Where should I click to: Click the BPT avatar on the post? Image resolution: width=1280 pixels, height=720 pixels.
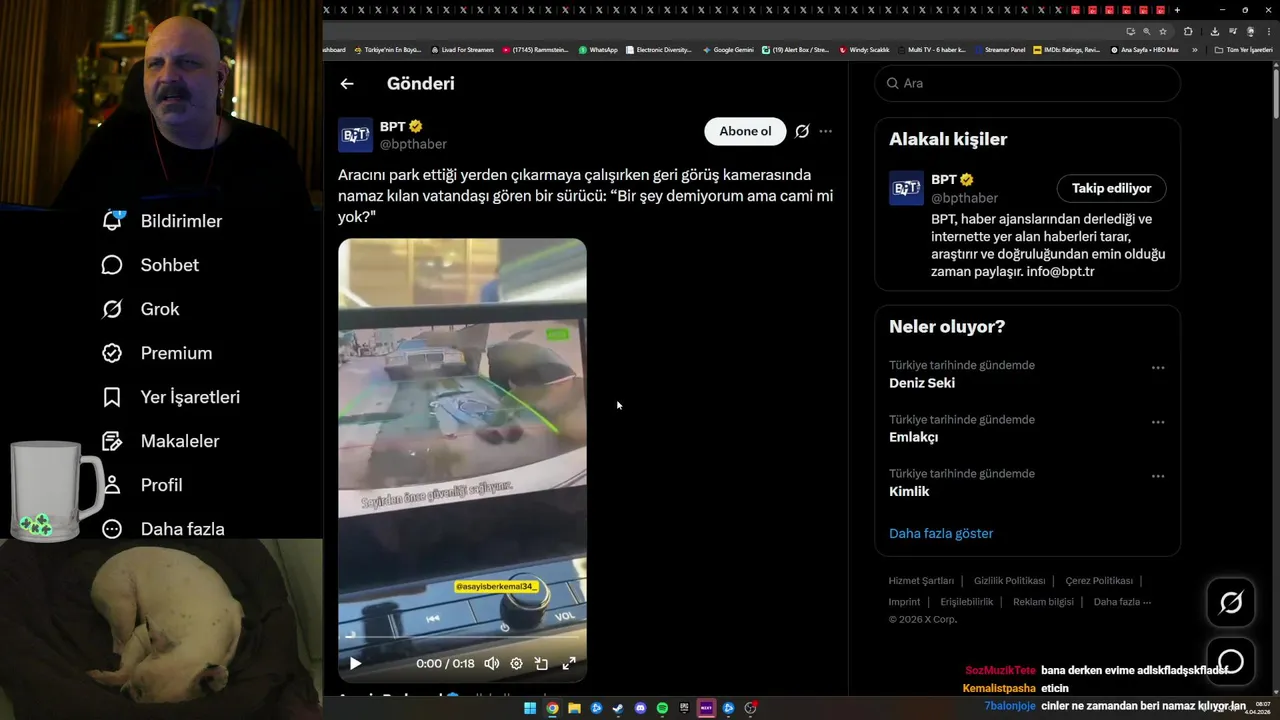click(355, 135)
